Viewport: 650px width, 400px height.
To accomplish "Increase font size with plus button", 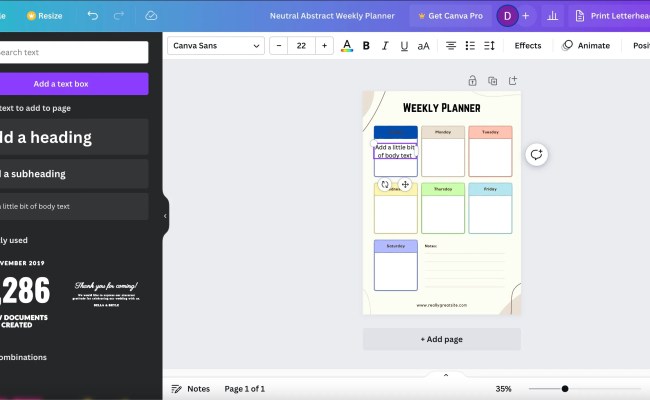I will [324, 46].
